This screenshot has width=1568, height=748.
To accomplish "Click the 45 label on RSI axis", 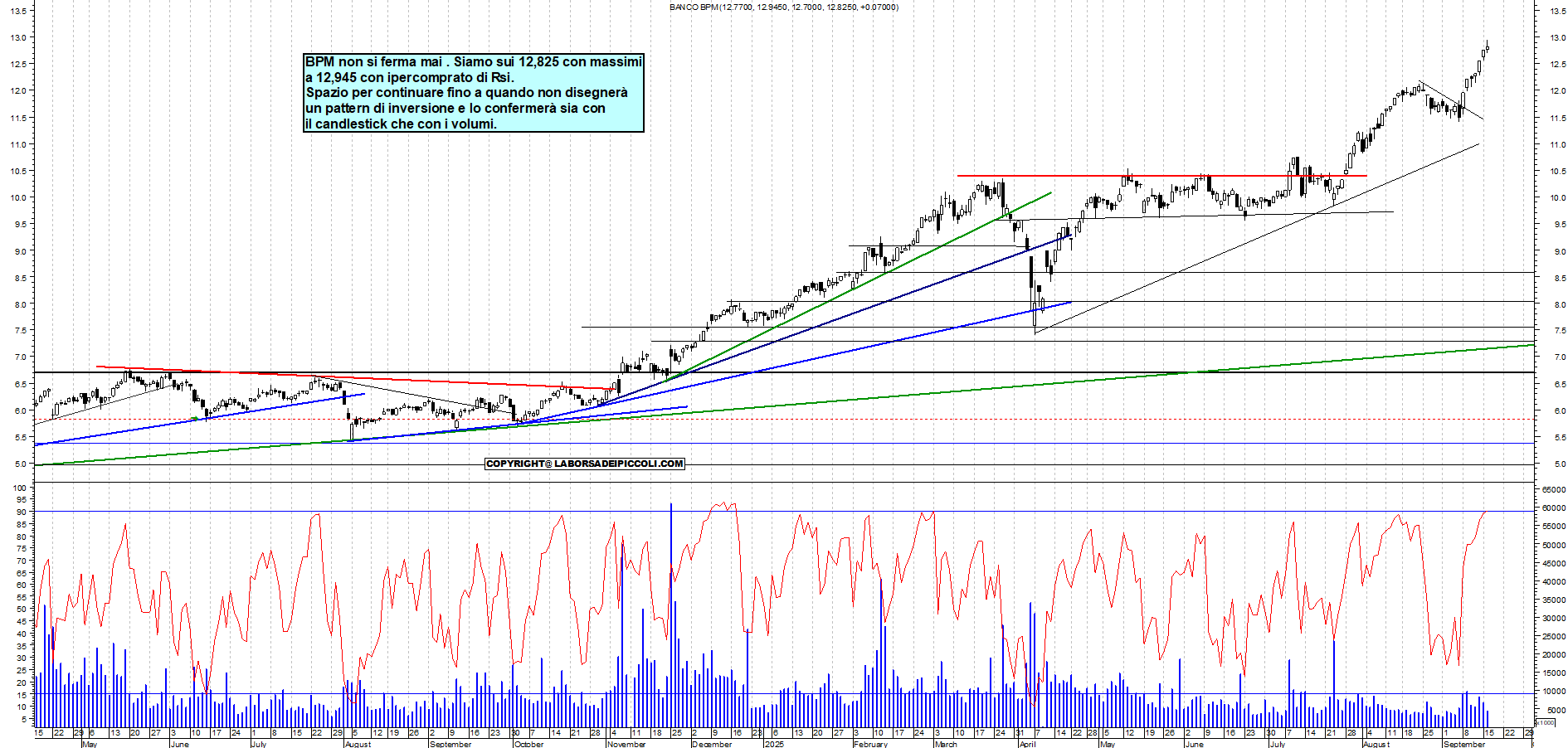I will [22, 622].
